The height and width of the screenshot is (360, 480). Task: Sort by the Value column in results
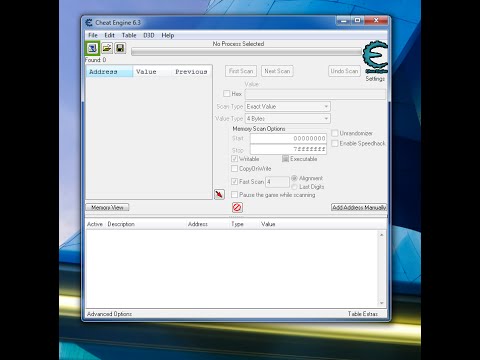pos(152,72)
